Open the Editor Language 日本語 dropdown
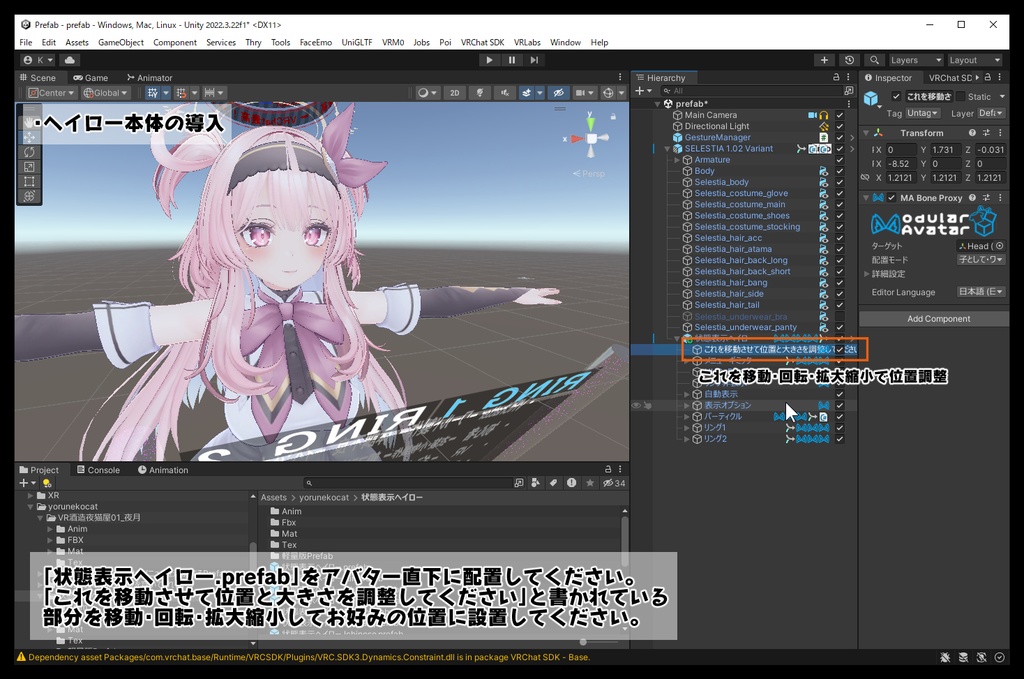This screenshot has width=1024, height=679. (981, 292)
